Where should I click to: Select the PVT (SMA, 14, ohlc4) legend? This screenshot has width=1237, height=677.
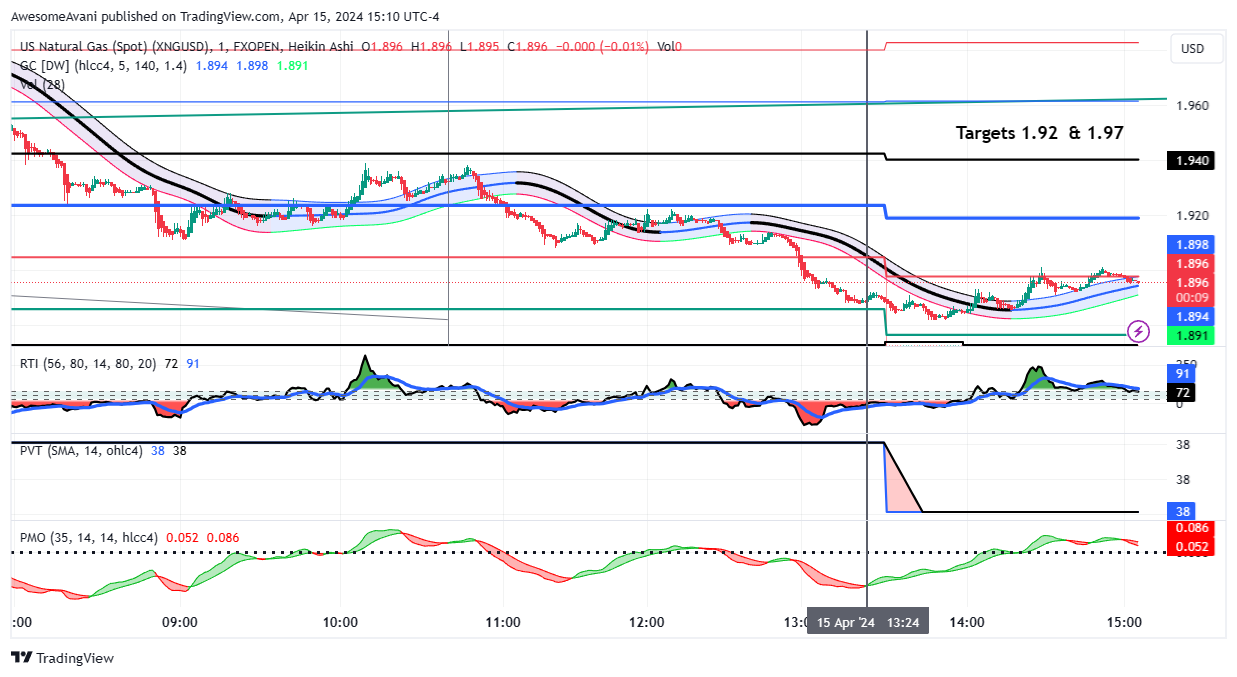tap(82, 451)
